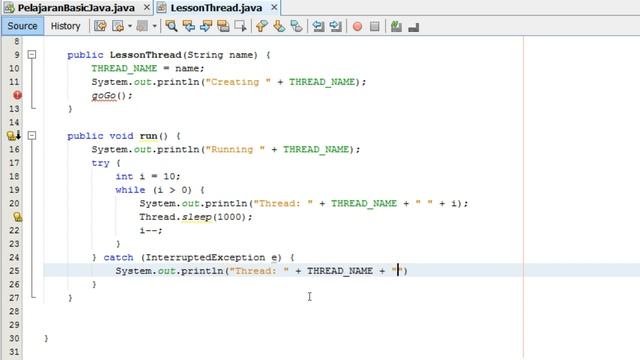
Task: Stop macro recording square icon
Action: pos(374,27)
